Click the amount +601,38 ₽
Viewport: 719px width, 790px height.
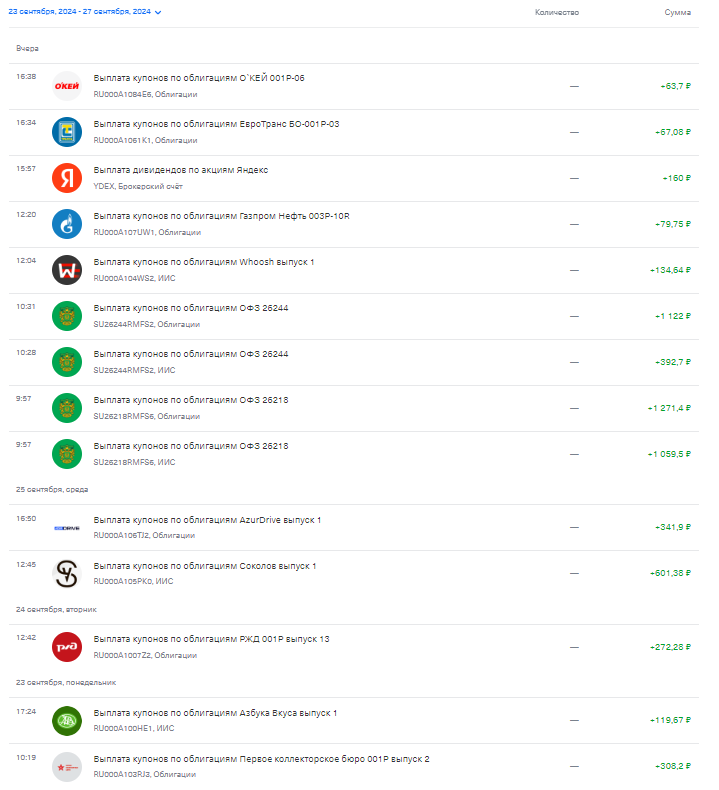(x=670, y=573)
